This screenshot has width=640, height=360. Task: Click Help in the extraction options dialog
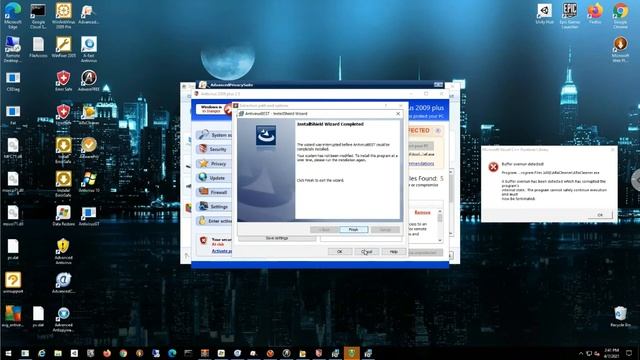pyautogui.click(x=393, y=252)
